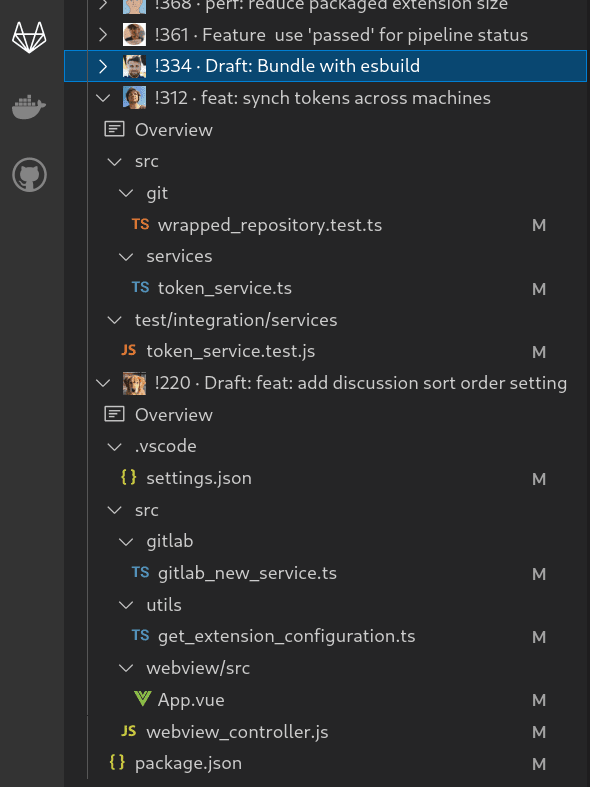This screenshot has height=787, width=590.
Task: Collapse test/integration/services folder chevron
Action: [115, 320]
